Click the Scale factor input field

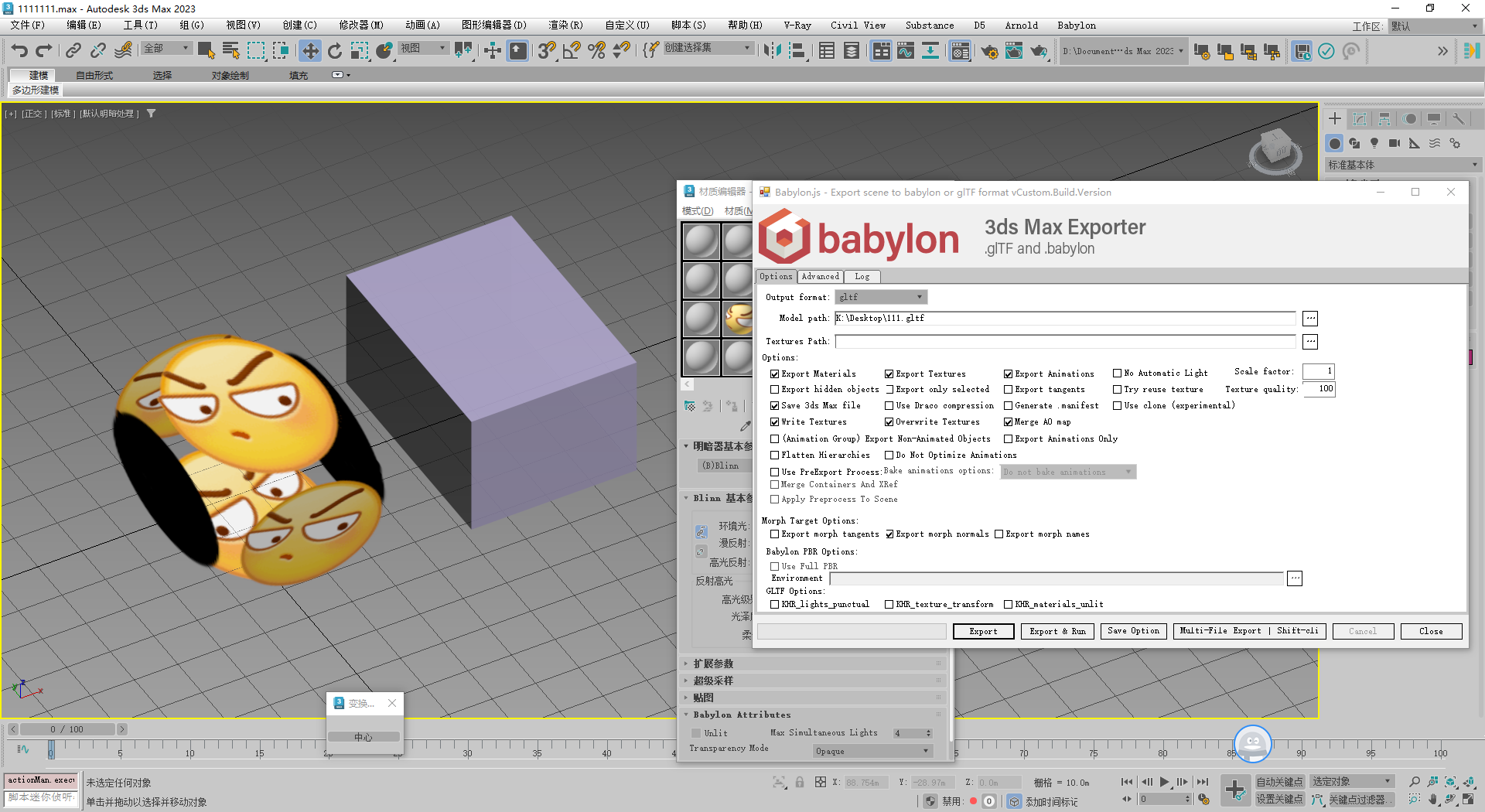[x=1319, y=371]
